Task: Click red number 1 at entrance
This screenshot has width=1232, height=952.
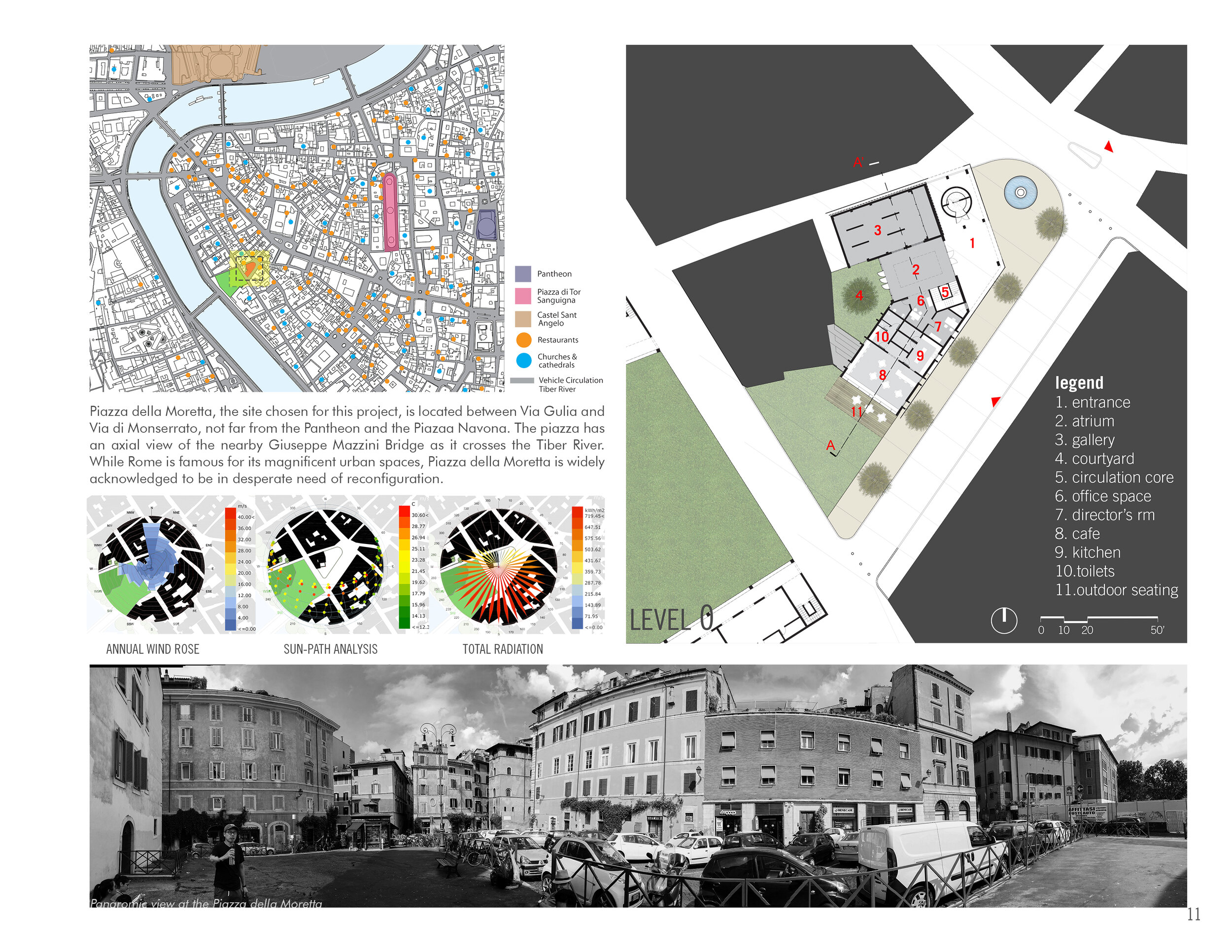Action: tap(972, 243)
